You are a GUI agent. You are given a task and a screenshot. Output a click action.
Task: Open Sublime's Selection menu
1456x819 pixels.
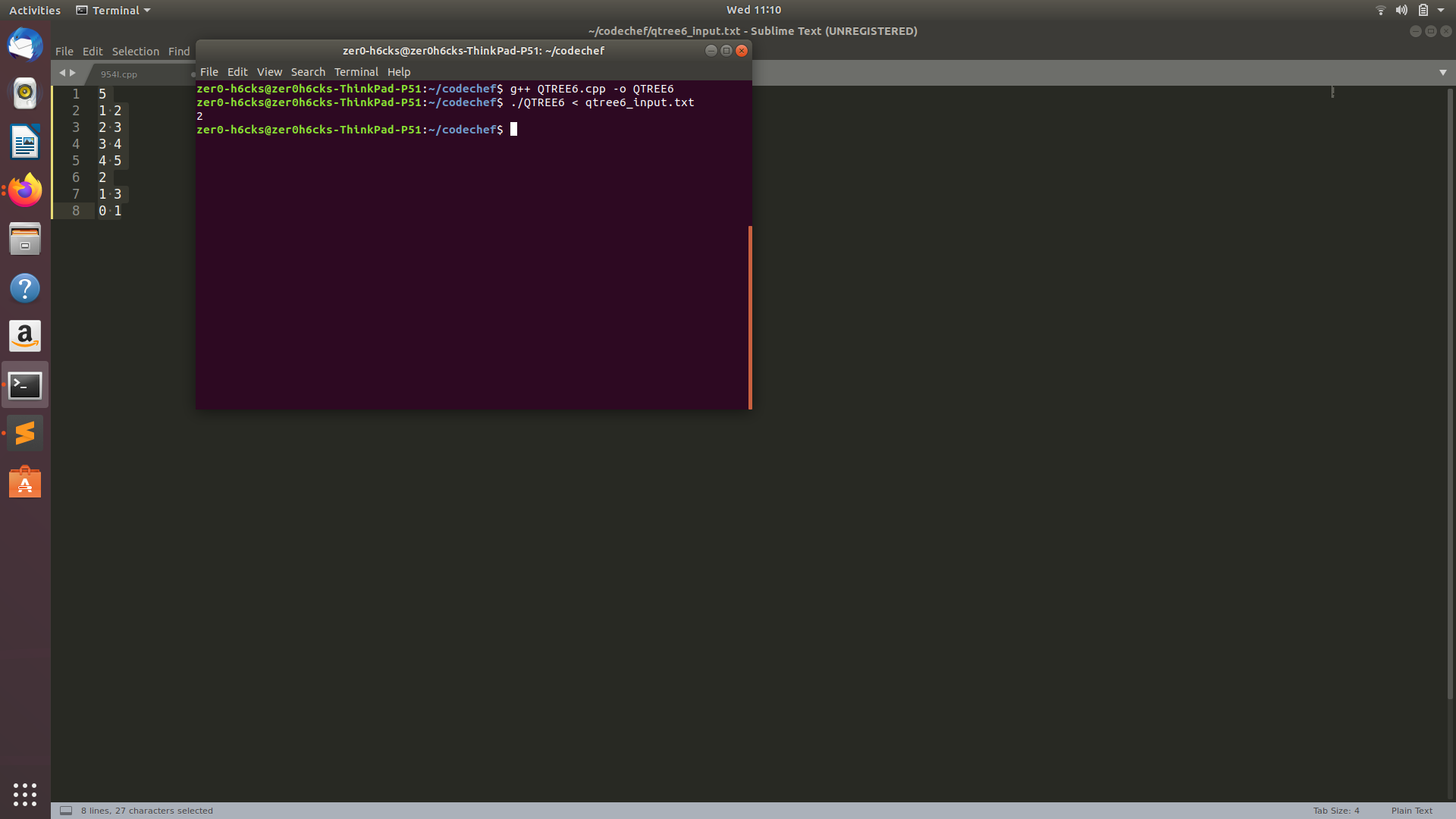coord(135,52)
